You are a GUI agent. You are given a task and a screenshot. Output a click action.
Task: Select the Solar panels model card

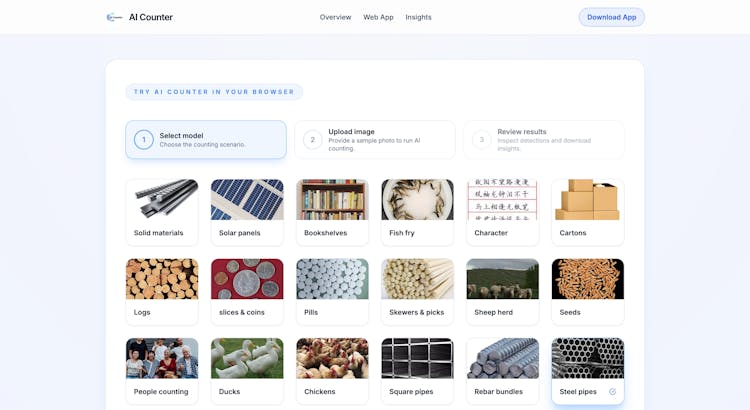[247, 212]
